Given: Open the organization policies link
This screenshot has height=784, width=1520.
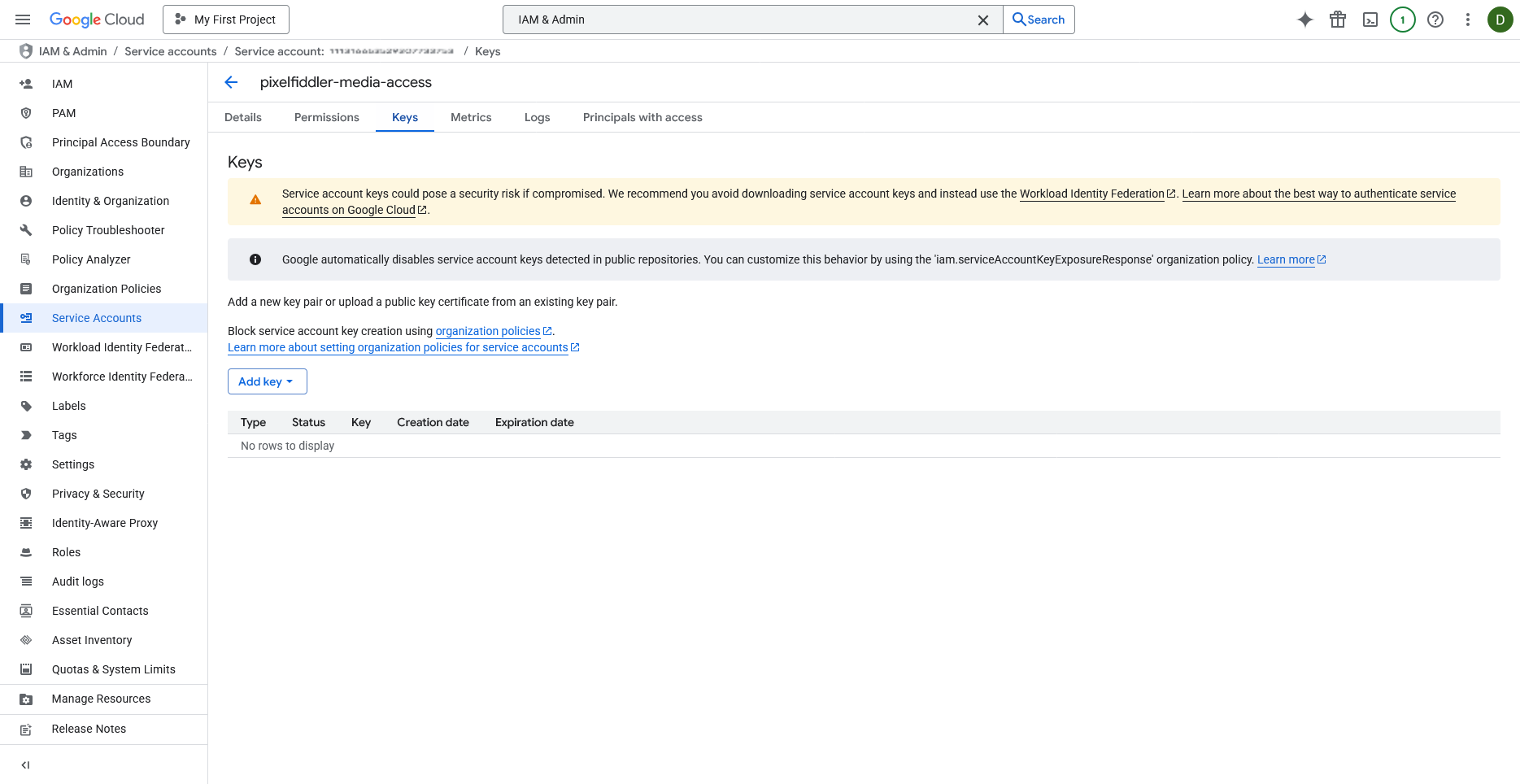Looking at the screenshot, I should click(488, 331).
